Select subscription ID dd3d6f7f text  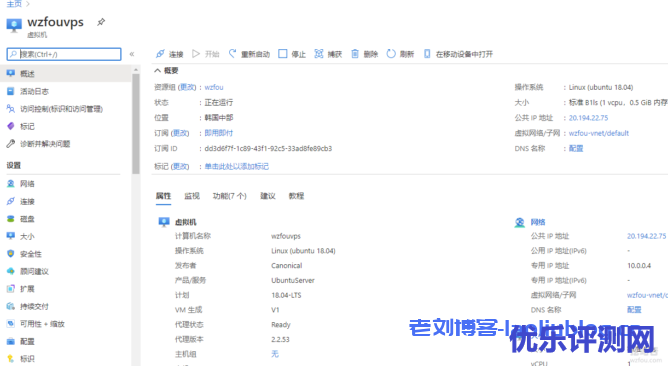tap(268, 148)
